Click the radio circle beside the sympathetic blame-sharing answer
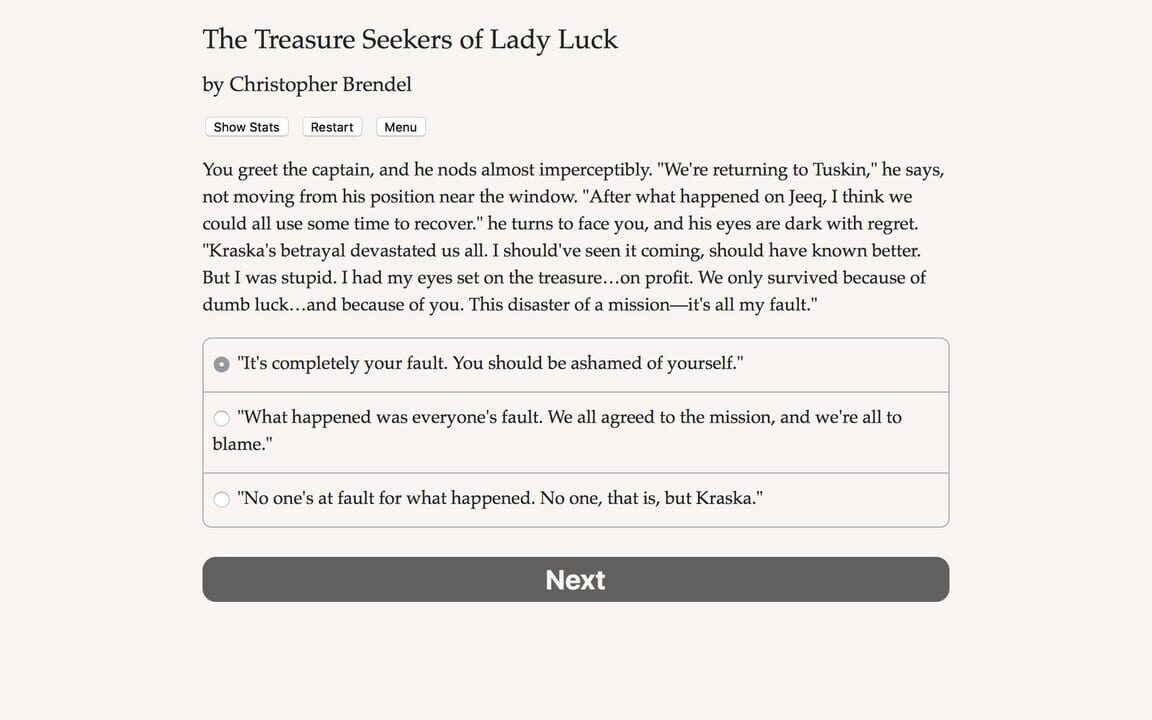Viewport: 1152px width, 720px height. click(x=221, y=418)
